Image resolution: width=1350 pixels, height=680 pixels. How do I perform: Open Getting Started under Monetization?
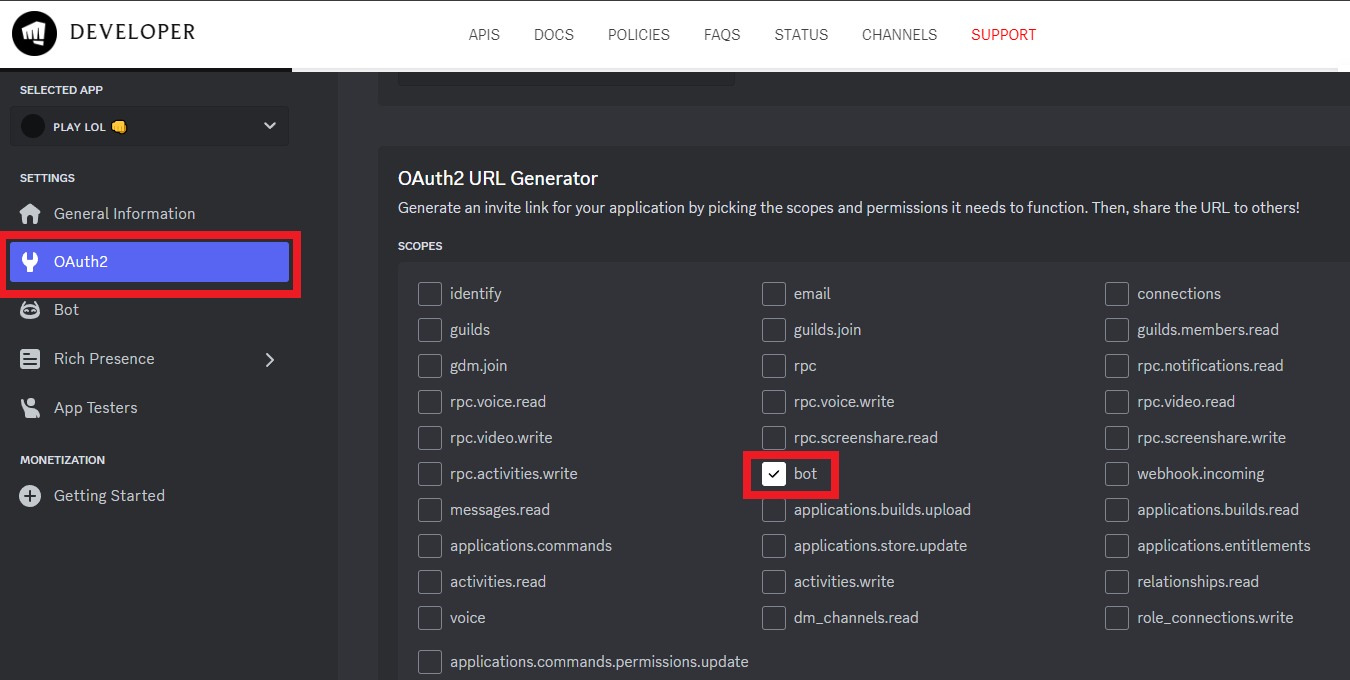[150, 496]
